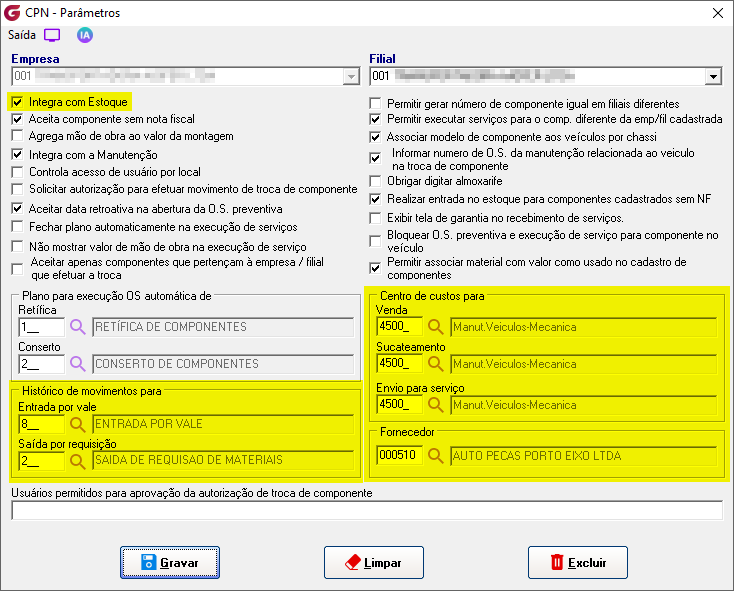Expand the Empresa dropdown
Image resolution: width=734 pixels, height=591 pixels.
coord(351,76)
